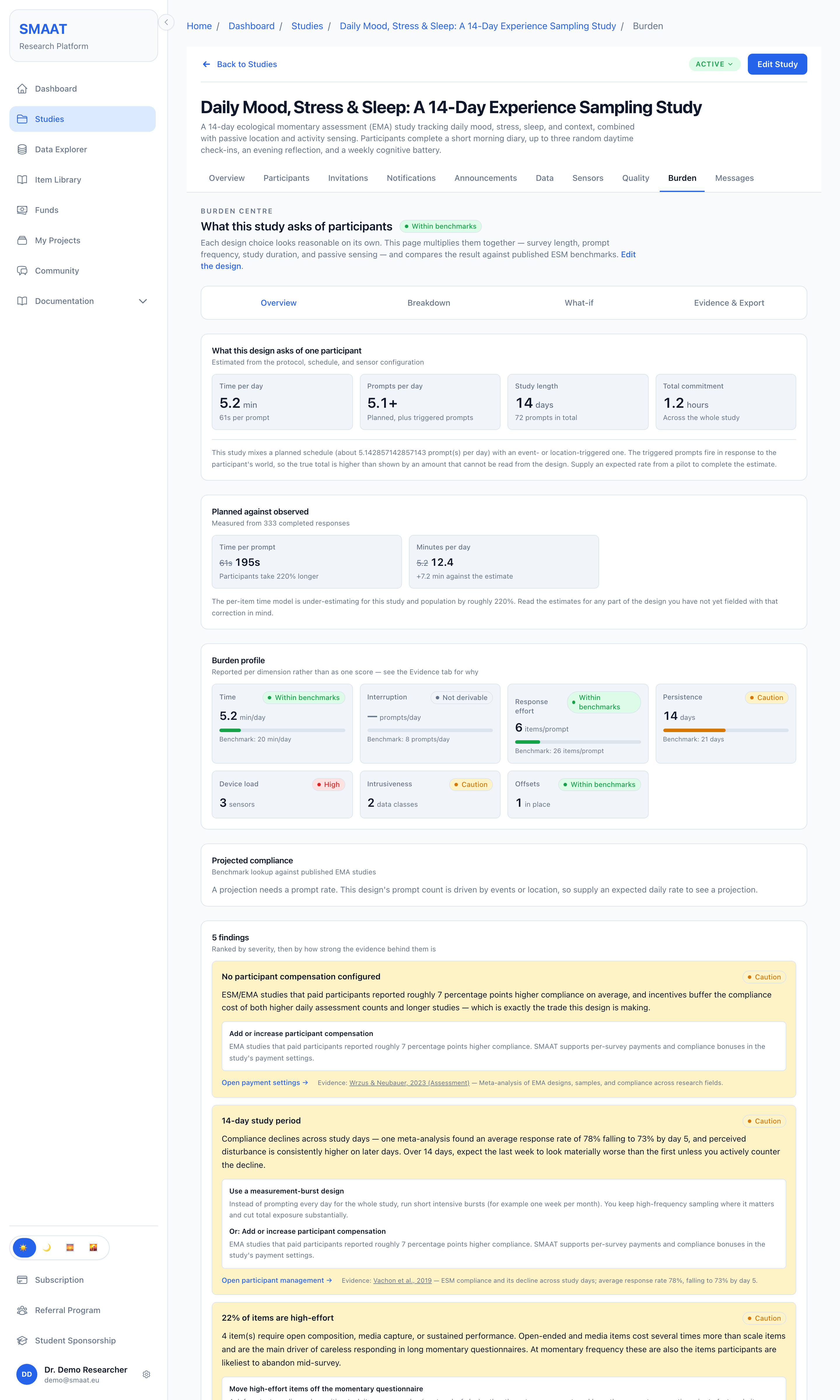
Task: Expand the Documentation menu chevron
Action: tap(143, 301)
